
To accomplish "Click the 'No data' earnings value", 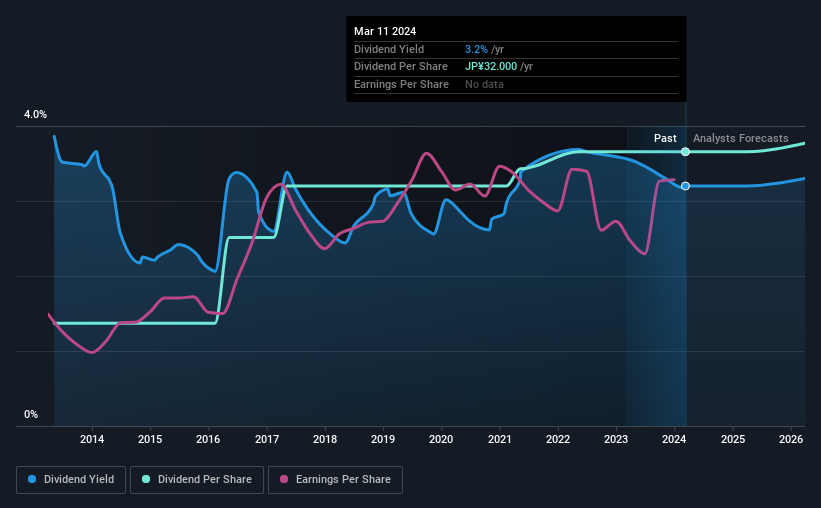I will (x=484, y=84).
